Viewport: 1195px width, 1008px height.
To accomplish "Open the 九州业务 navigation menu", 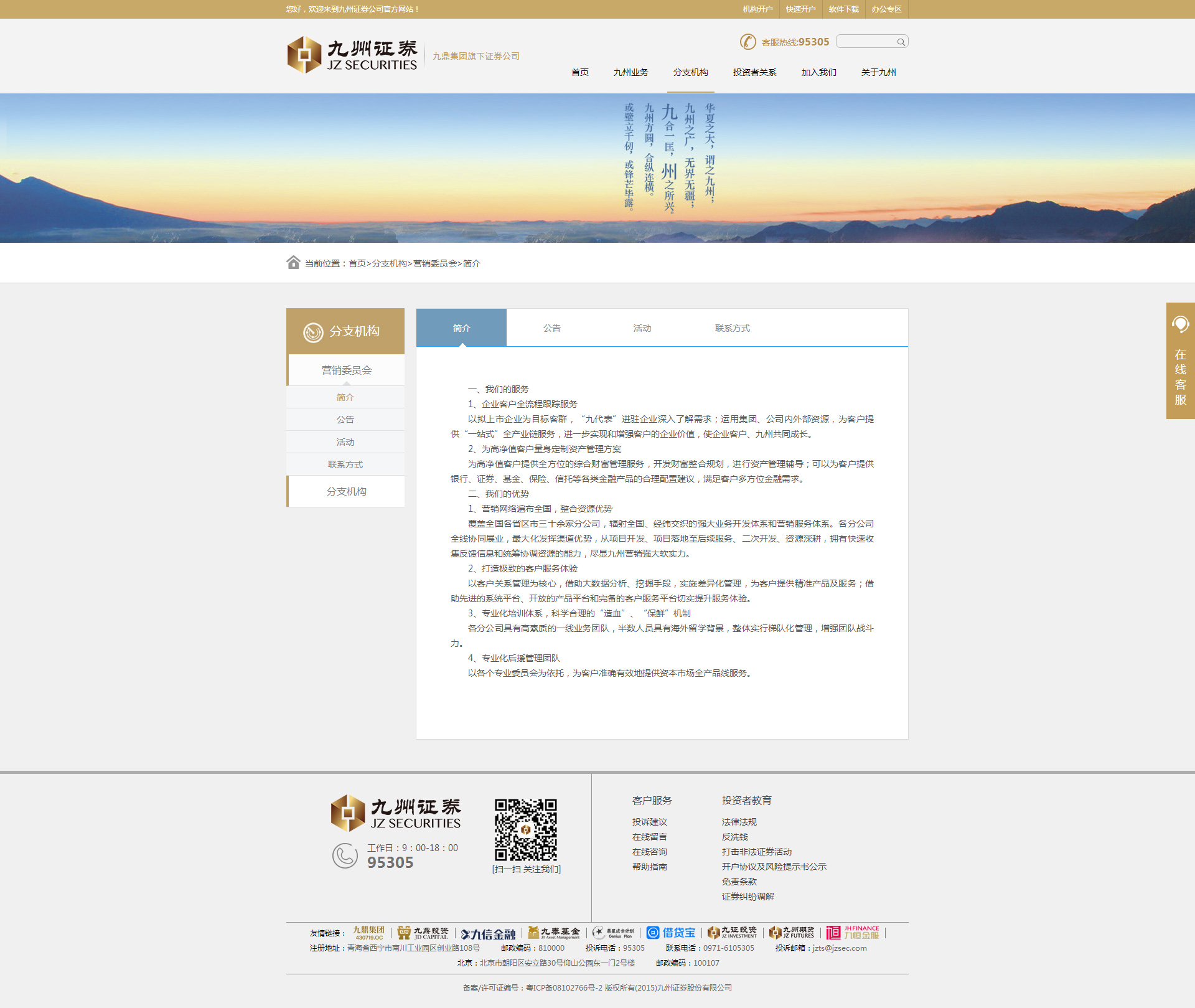I will [630, 72].
